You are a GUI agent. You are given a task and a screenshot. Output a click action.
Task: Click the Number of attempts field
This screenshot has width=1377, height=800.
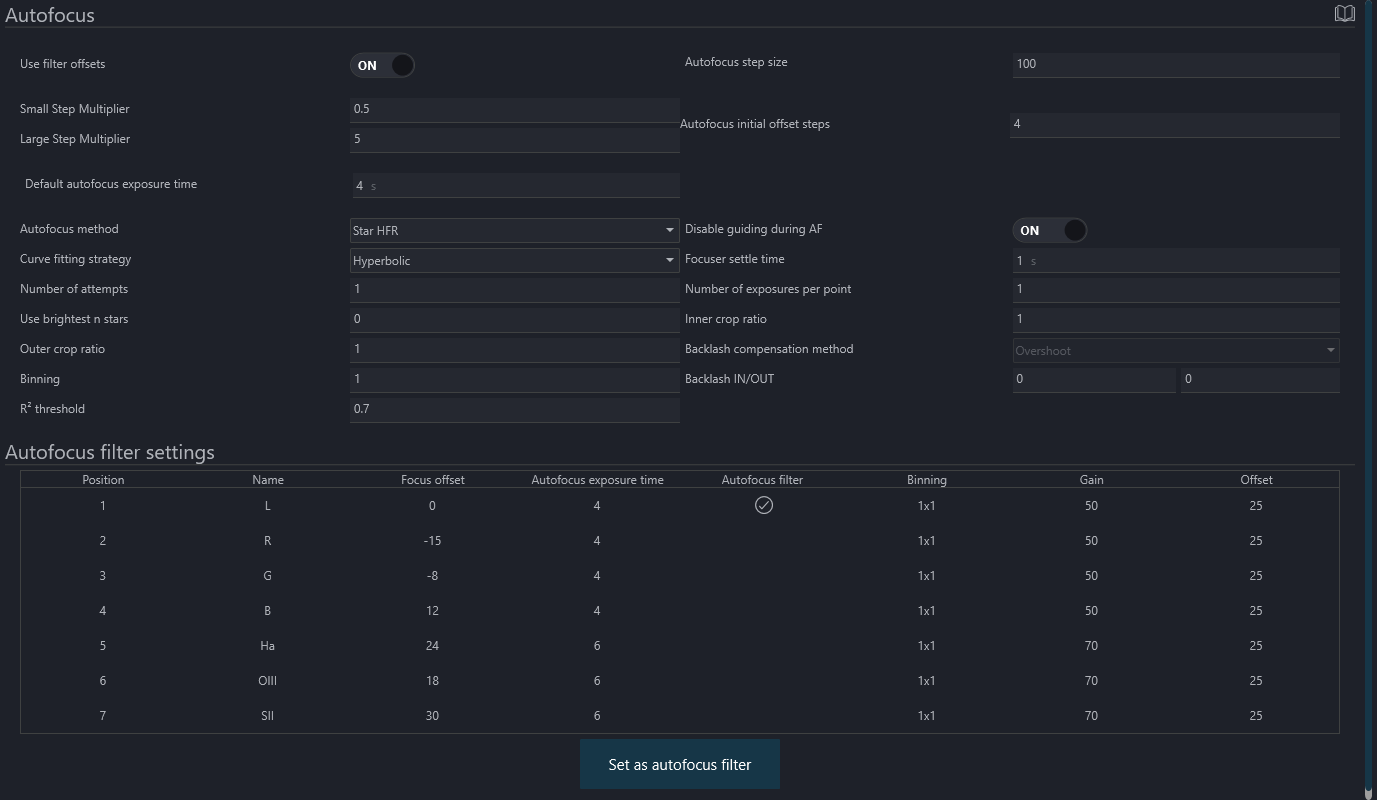click(514, 289)
